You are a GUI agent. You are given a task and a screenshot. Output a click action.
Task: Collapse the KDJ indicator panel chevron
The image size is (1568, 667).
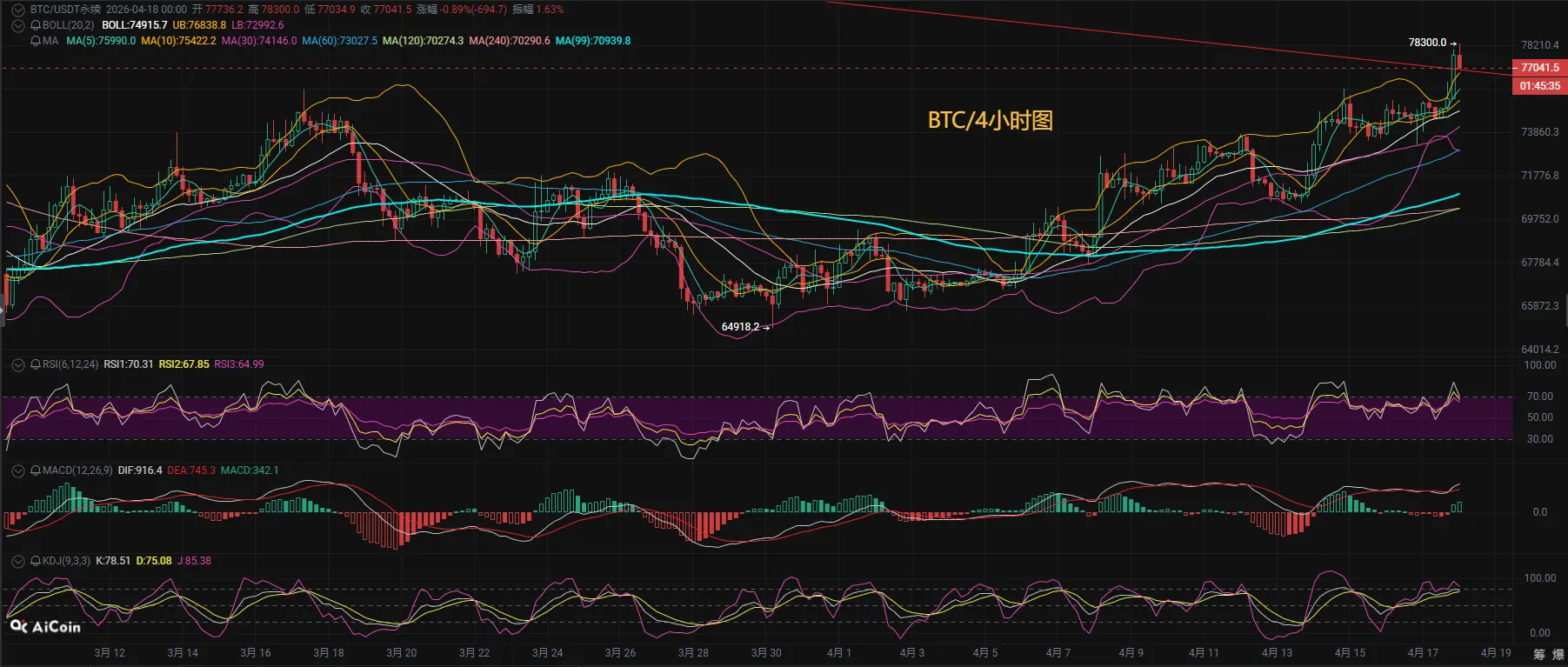17,561
